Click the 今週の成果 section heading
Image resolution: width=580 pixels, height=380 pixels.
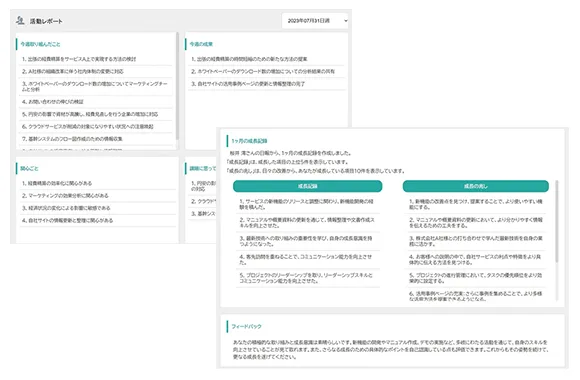pyautogui.click(x=201, y=44)
